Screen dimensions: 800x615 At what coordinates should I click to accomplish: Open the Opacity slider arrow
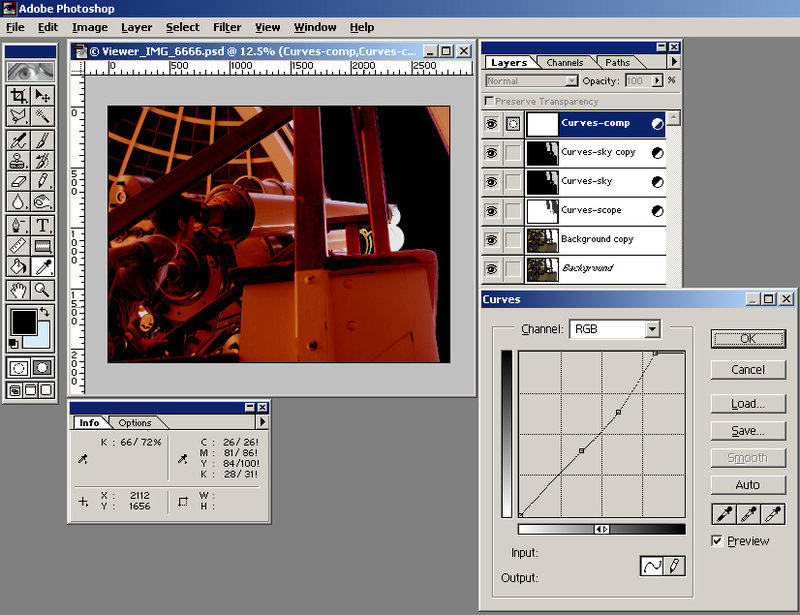[x=657, y=80]
